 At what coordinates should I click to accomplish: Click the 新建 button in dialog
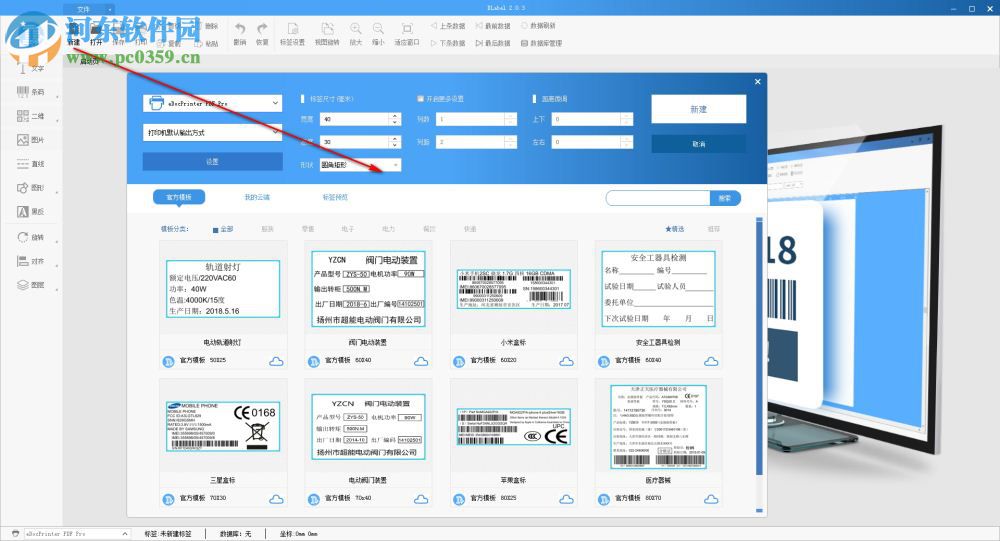pos(698,109)
